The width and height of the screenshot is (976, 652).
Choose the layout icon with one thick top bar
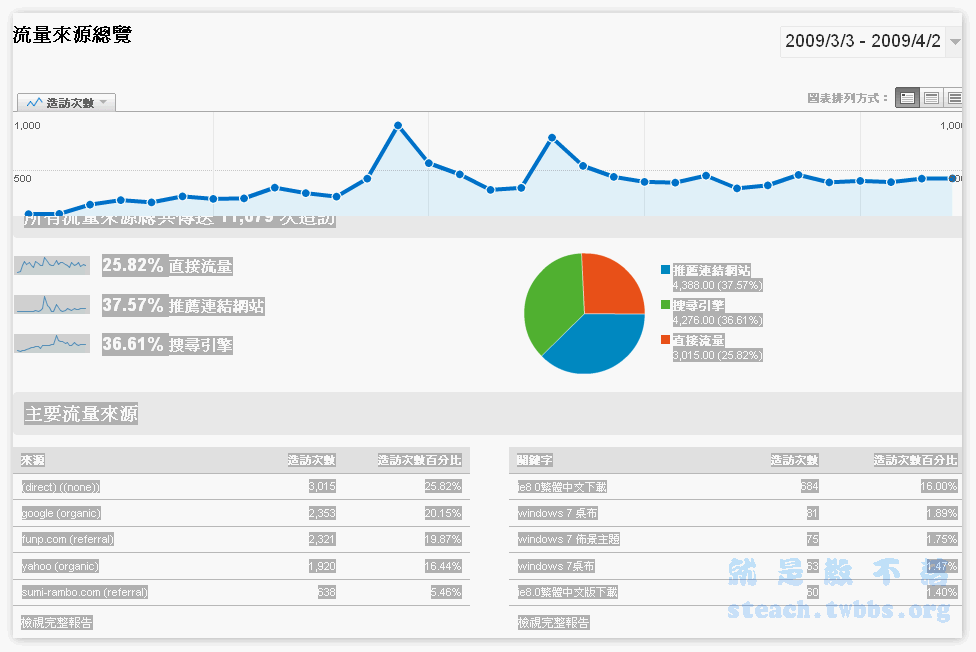coord(931,98)
